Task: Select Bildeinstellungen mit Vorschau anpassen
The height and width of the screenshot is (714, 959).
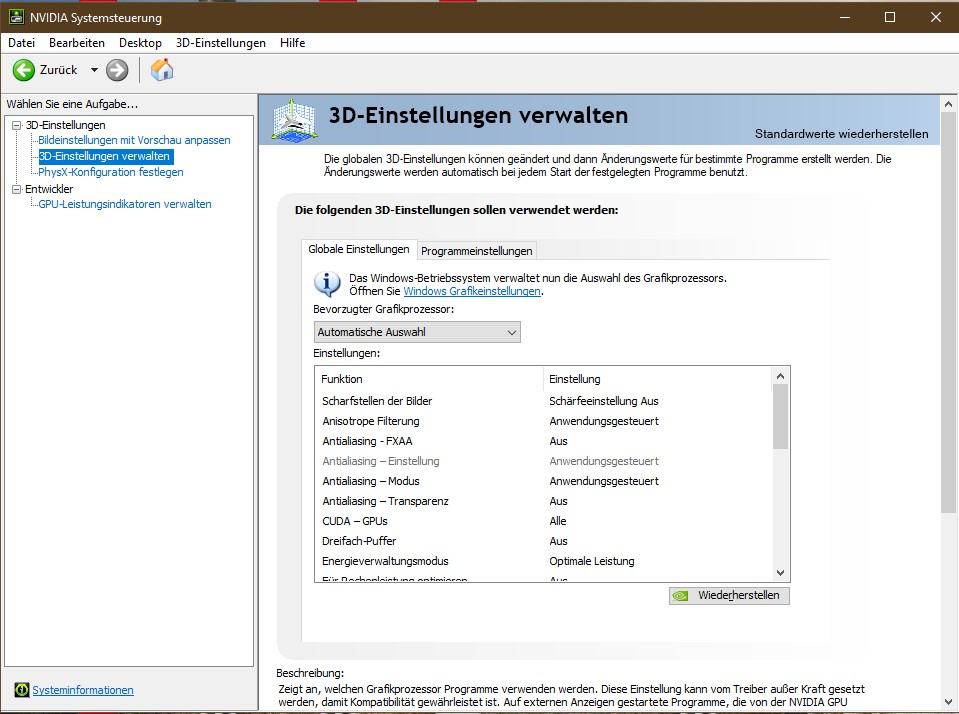Action: pos(134,140)
